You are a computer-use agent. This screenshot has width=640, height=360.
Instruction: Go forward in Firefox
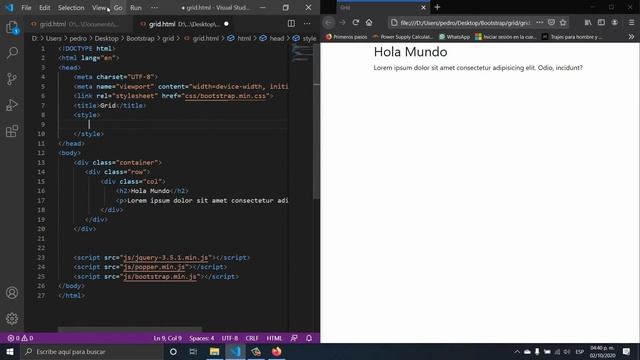tap(342, 22)
